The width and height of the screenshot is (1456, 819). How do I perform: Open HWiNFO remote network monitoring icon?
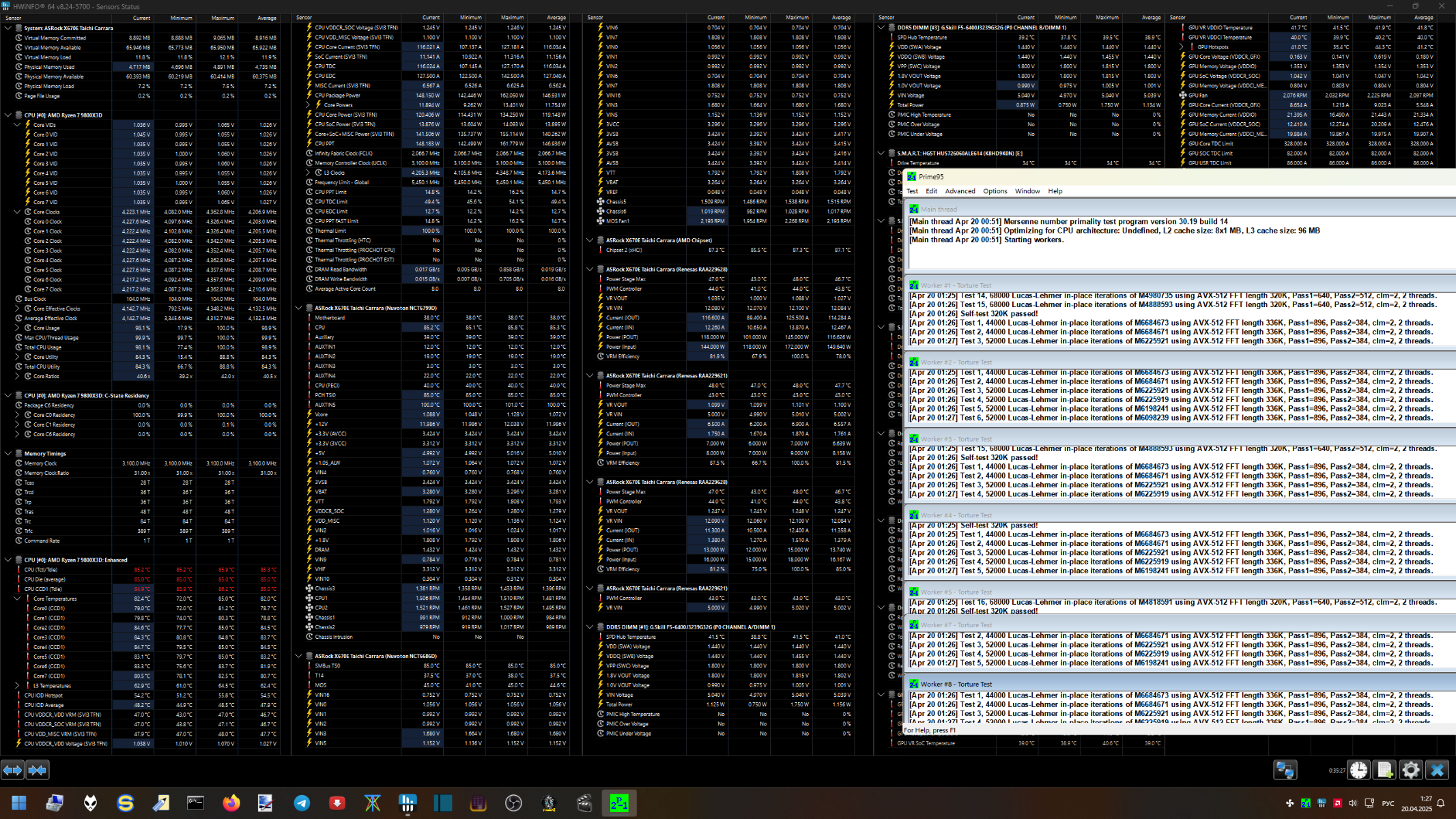[1285, 770]
